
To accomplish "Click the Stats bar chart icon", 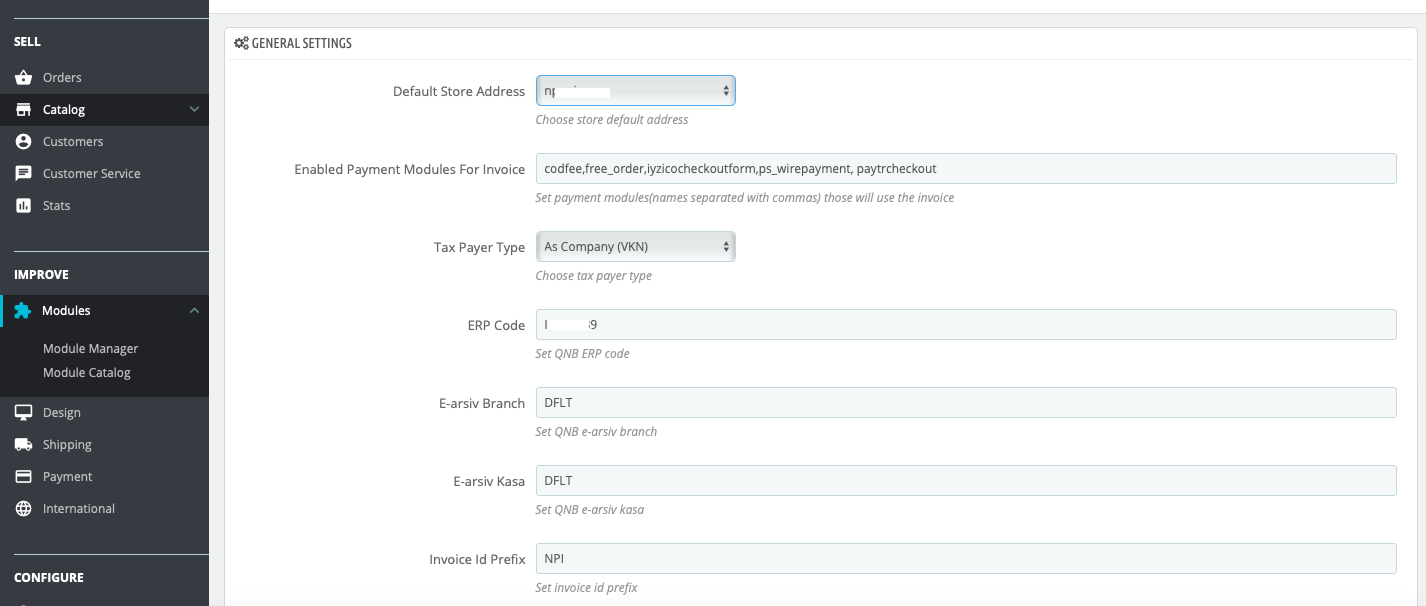I will pos(23,206).
